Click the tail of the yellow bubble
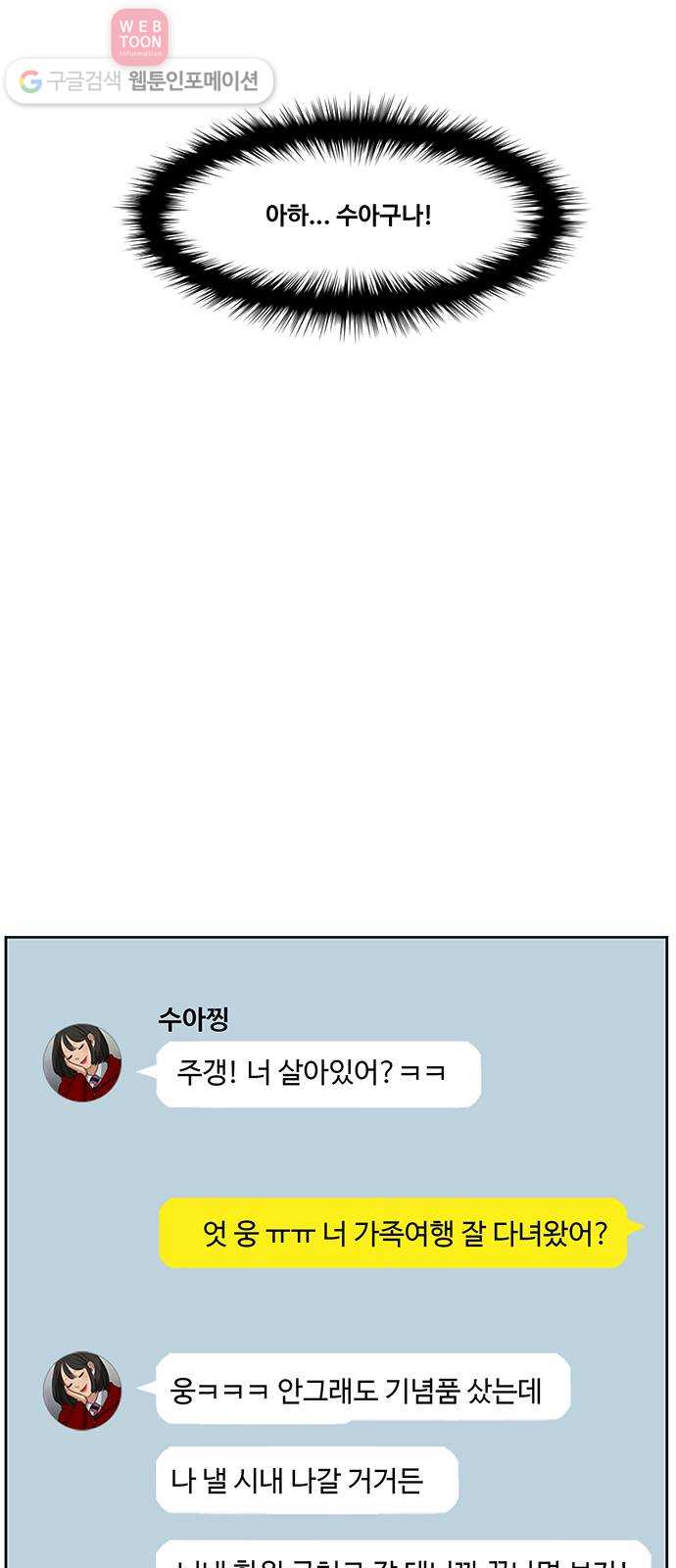 pos(635,1225)
